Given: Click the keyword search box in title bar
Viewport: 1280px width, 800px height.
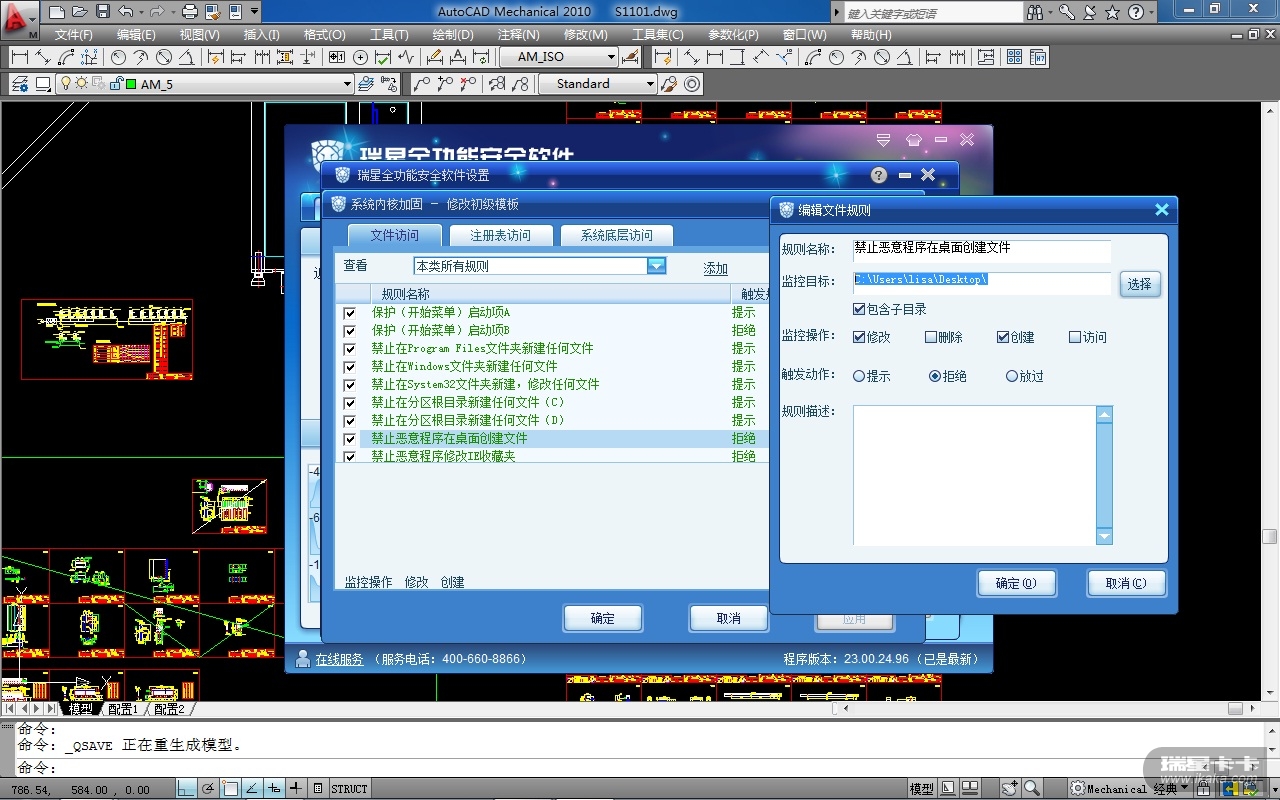Looking at the screenshot, I should [x=933, y=12].
